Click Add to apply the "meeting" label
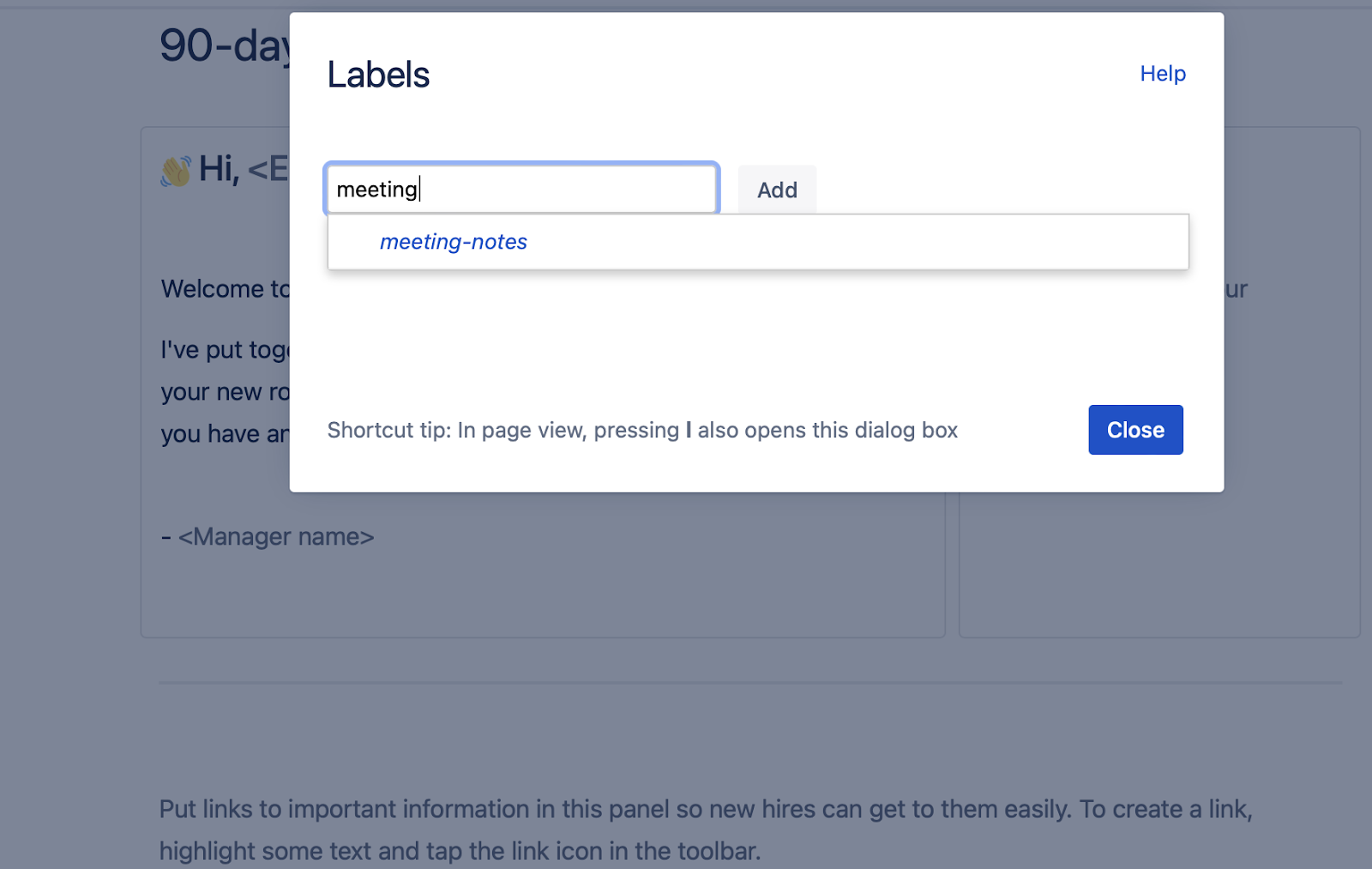Viewport: 1372px width, 869px height. (776, 190)
